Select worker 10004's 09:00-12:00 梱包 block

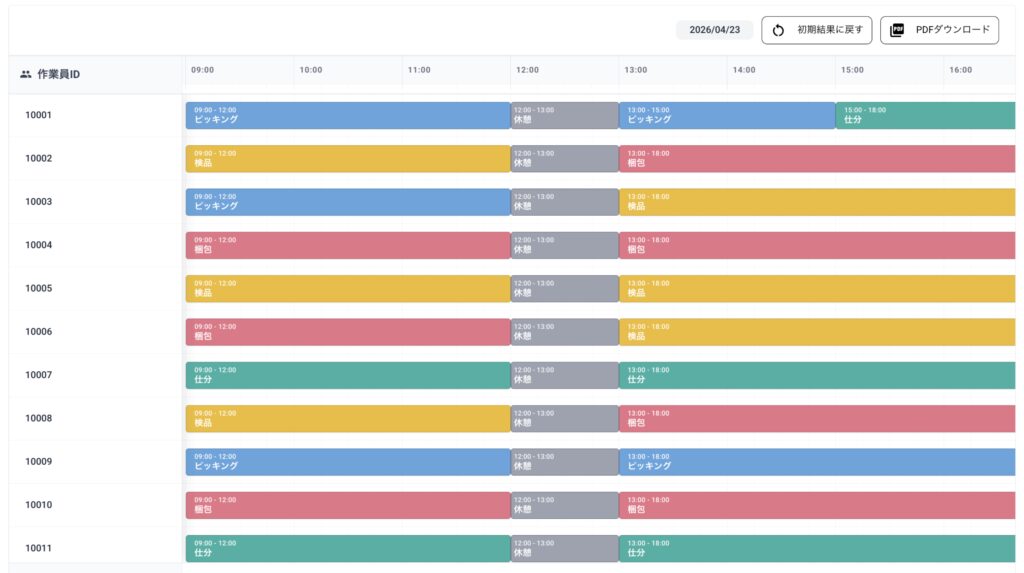pyautogui.click(x=347, y=245)
